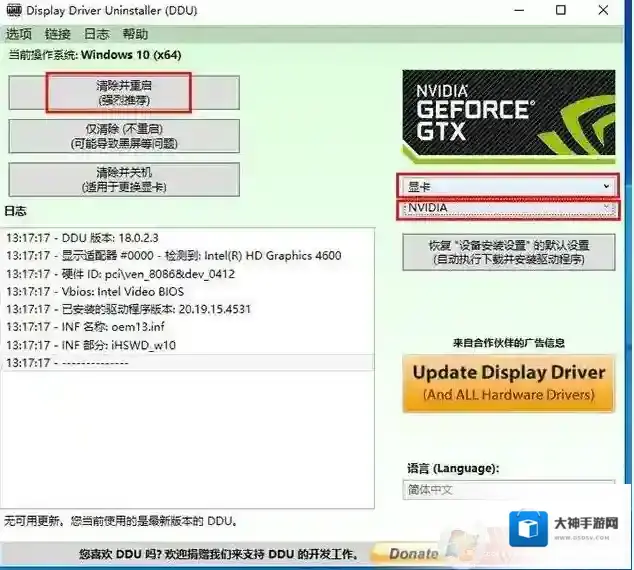634x570 pixels.
Task: Select log line driver version 20.19.15.4531
Action: (x=188, y=309)
